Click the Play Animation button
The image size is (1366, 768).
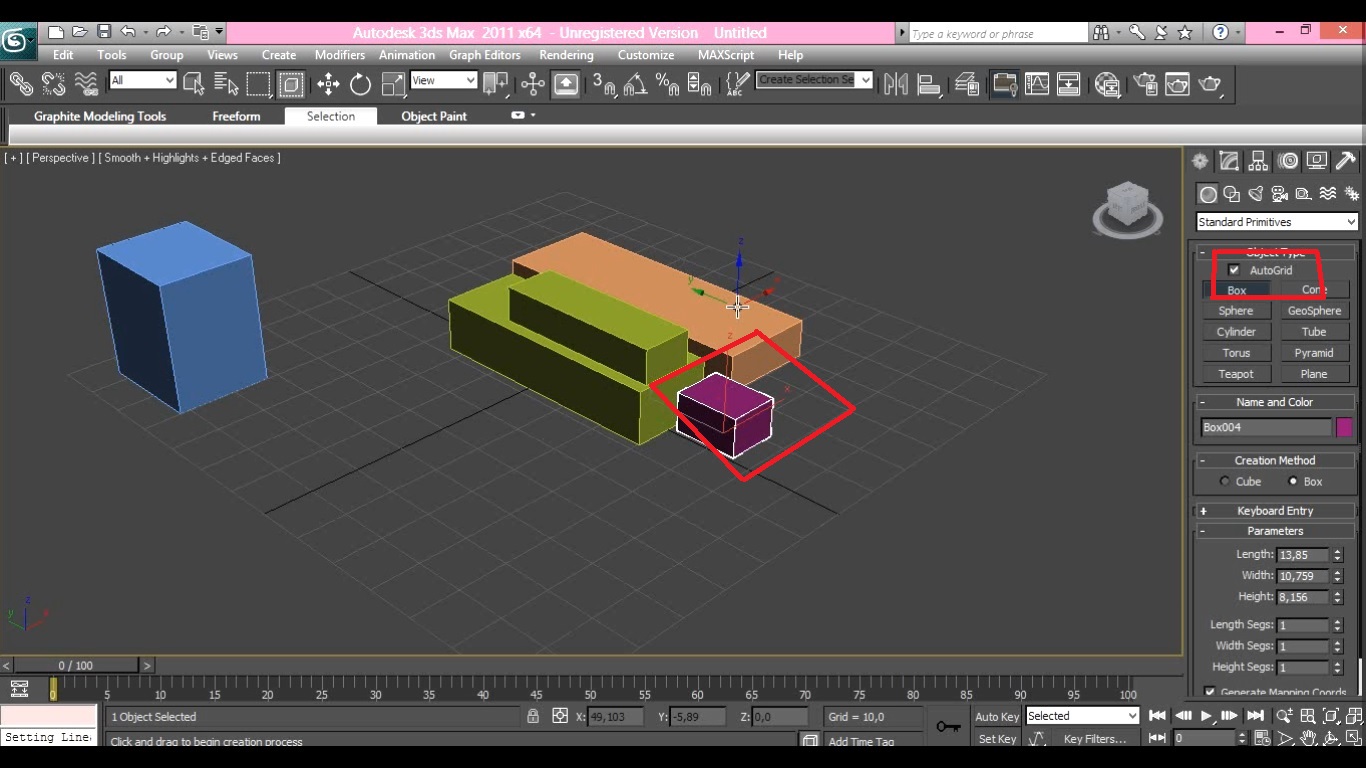click(1209, 716)
